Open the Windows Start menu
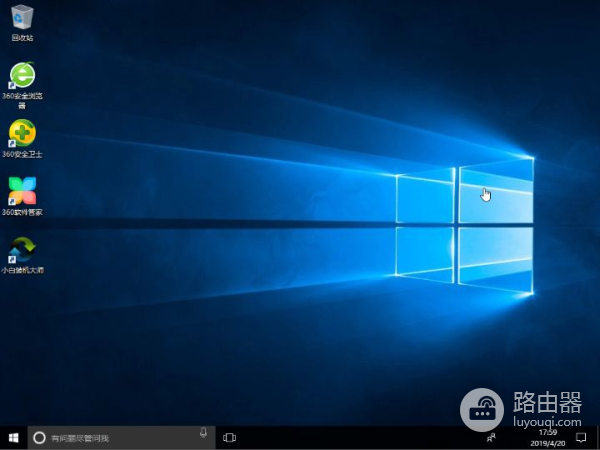The width and height of the screenshot is (600, 450). [x=13, y=438]
